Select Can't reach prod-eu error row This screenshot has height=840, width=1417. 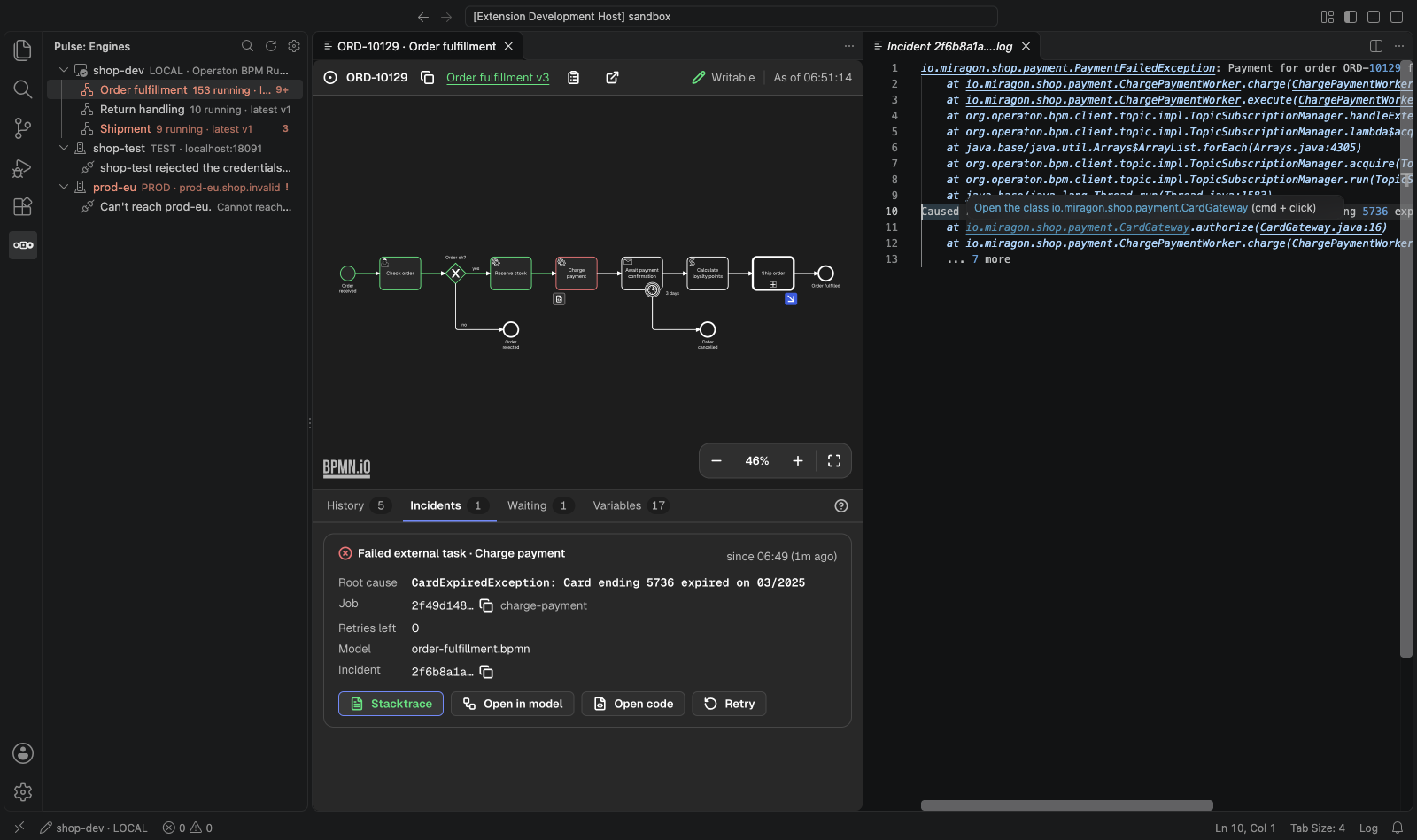(174, 206)
